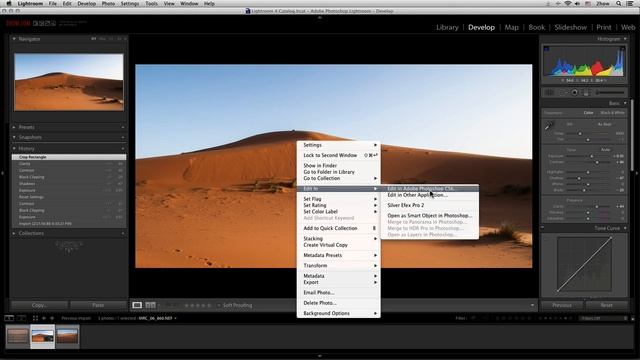Screen dimensions: 640x360
Task: Click the Previous button
Action: coord(562,305)
